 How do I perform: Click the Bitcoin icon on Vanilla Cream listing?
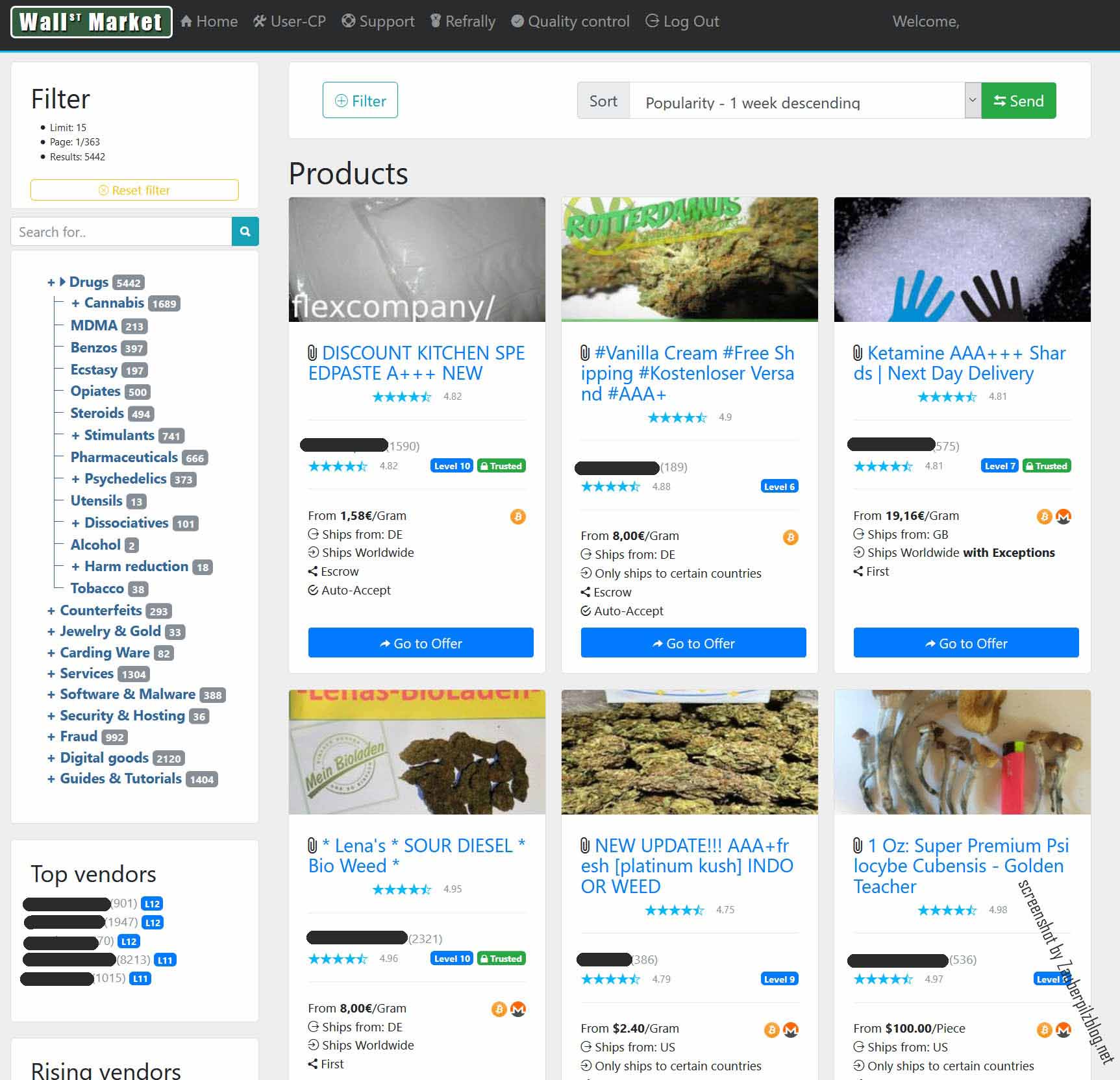click(x=791, y=537)
